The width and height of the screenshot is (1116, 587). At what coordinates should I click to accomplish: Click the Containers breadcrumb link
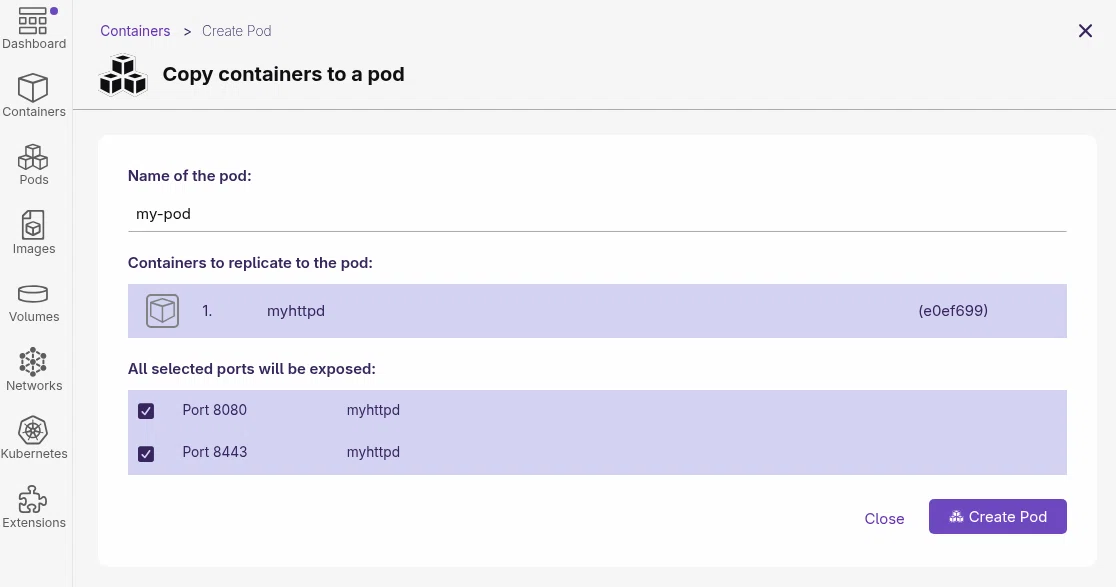135,31
